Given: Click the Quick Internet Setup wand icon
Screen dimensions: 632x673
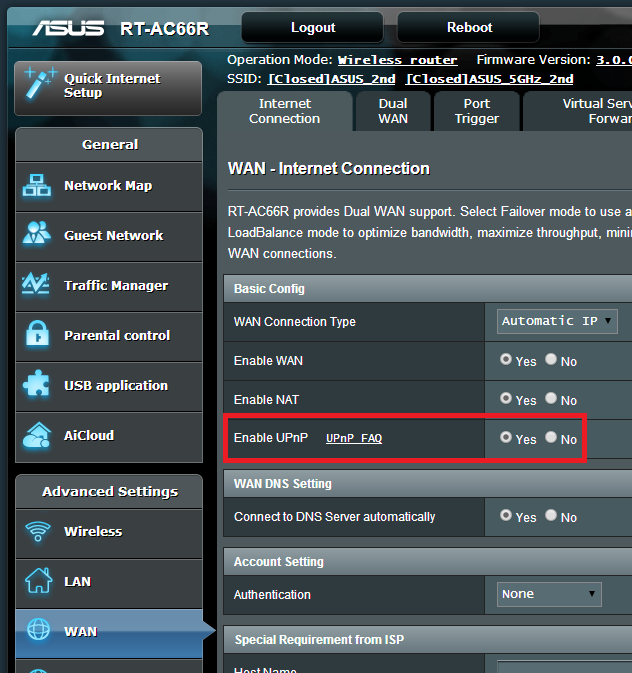Looking at the screenshot, I should tap(39, 84).
